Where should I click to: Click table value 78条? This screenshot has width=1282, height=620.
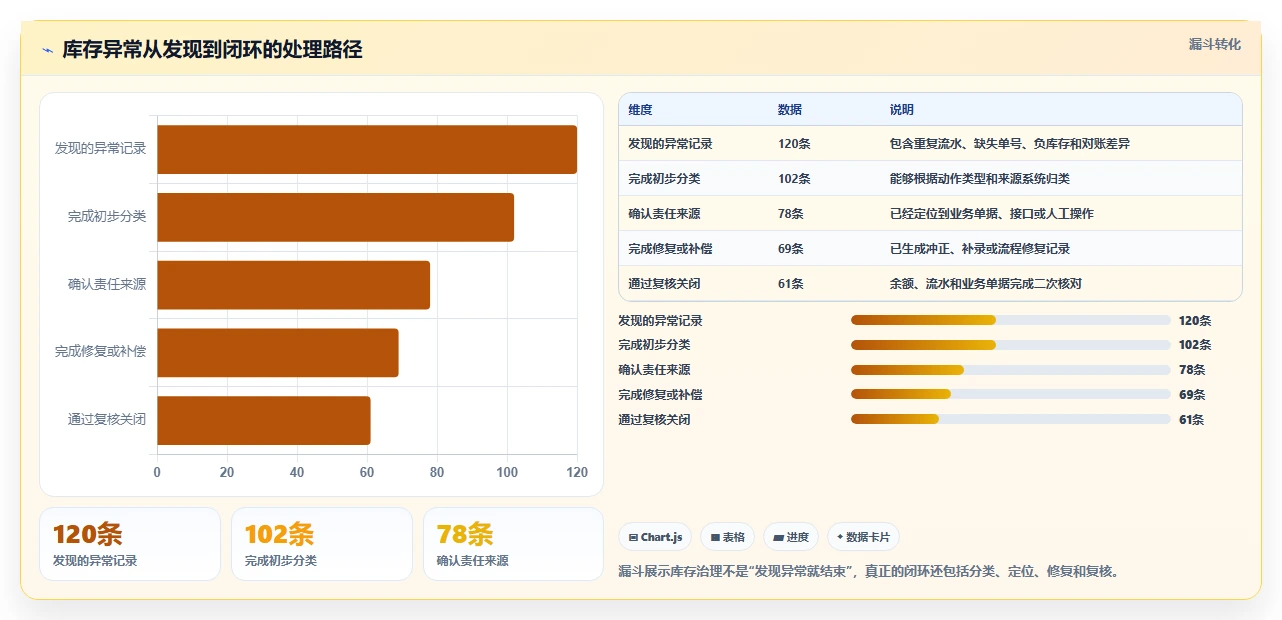coord(790,214)
